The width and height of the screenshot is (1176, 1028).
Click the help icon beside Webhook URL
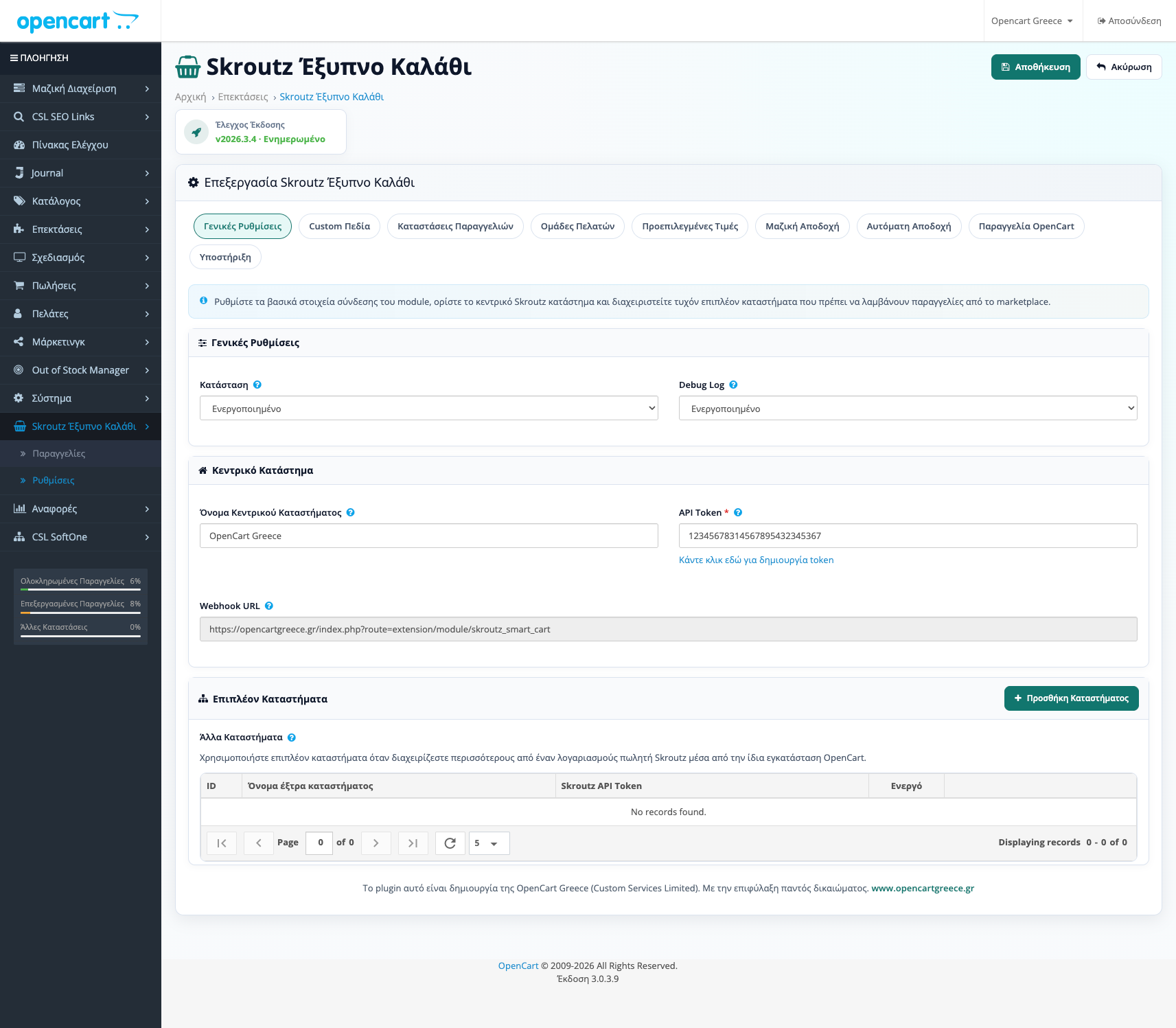pyautogui.click(x=269, y=606)
